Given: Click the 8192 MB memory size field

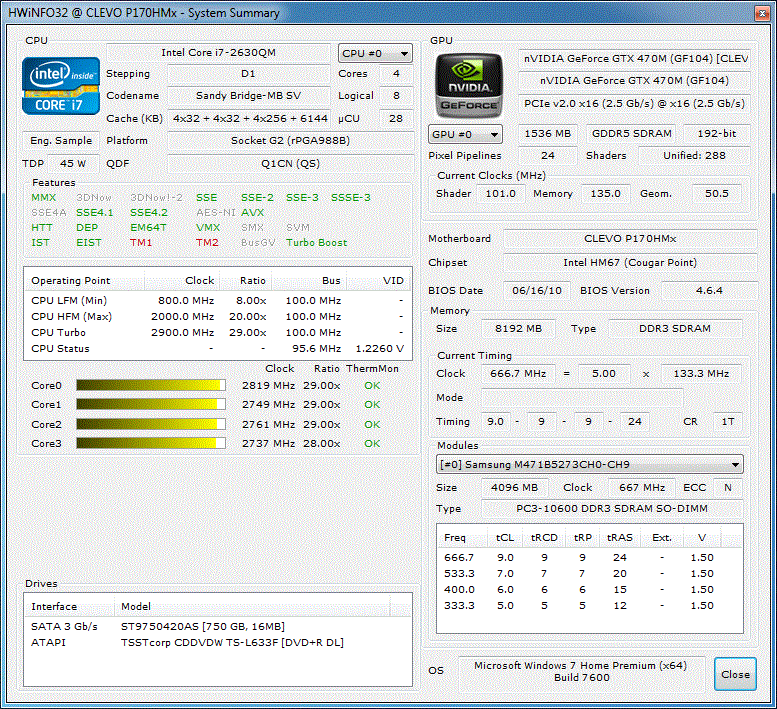Looking at the screenshot, I should point(518,329).
